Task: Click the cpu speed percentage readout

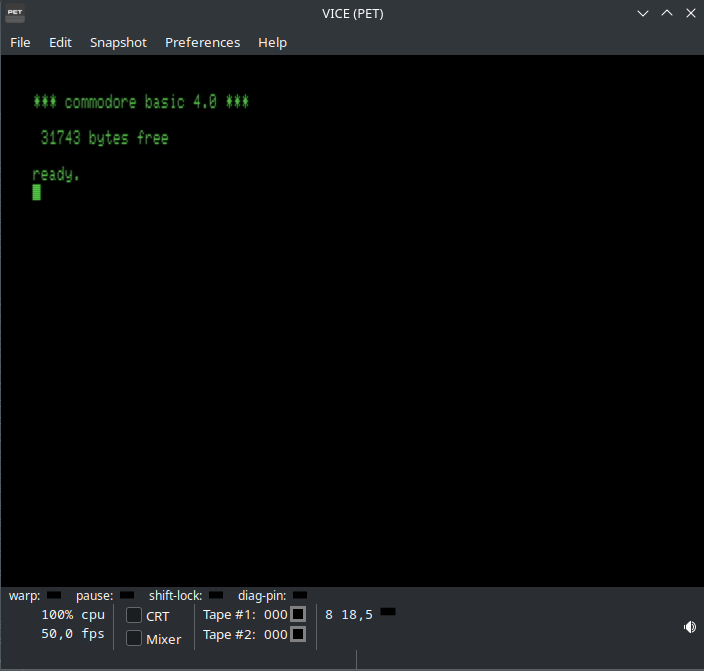Action: pos(73,615)
